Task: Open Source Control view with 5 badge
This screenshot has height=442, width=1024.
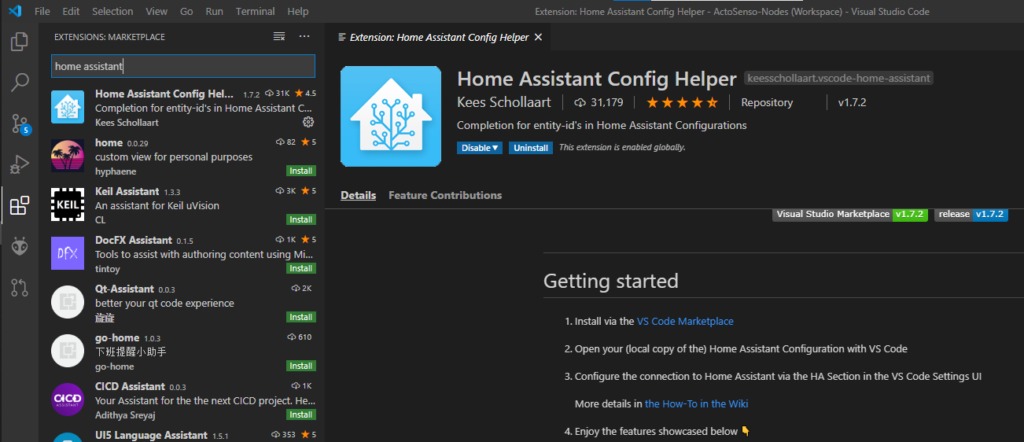Action: pyautogui.click(x=20, y=123)
